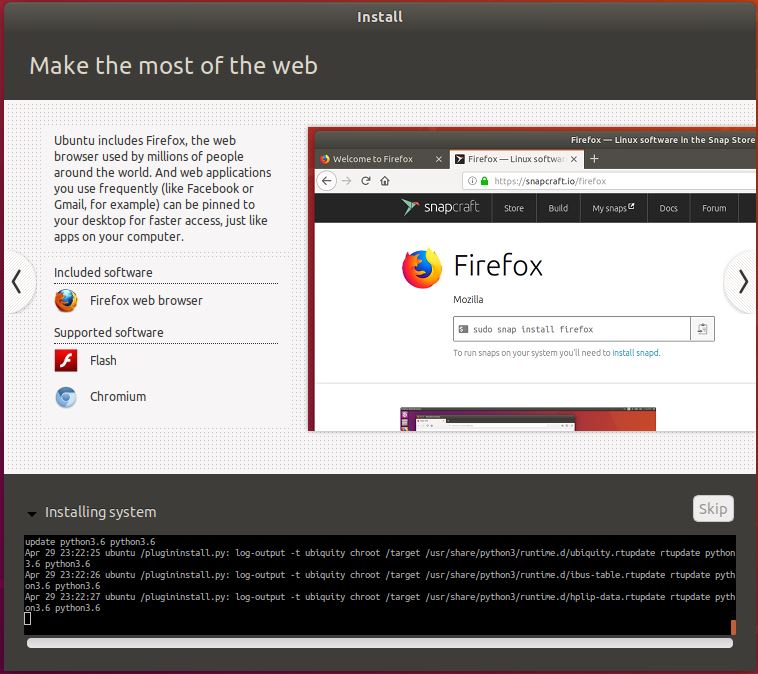Open Docs on snapcraft navbar
Screen dimensions: 758x674
tap(669, 208)
